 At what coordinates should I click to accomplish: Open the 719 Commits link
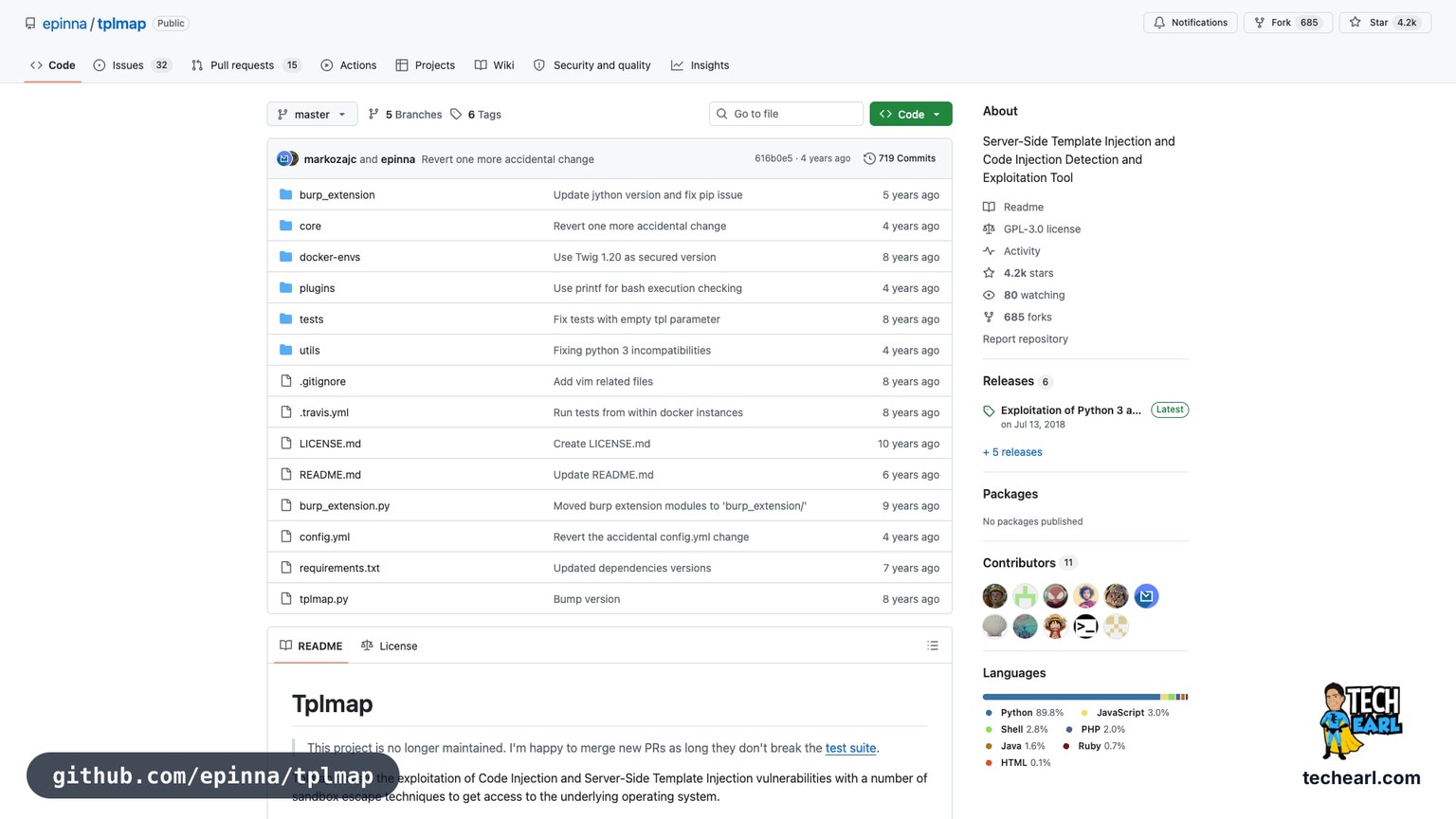(x=900, y=158)
